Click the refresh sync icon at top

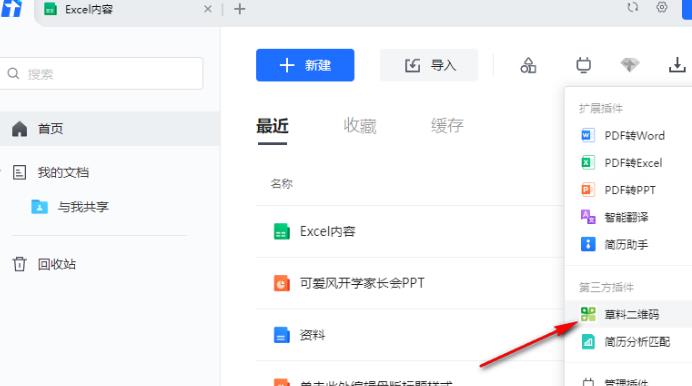tap(633, 7)
